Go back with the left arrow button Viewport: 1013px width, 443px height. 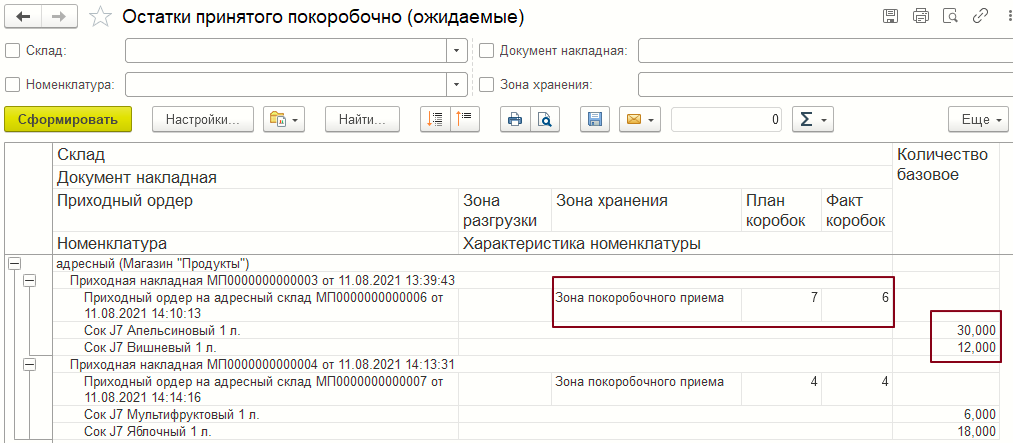point(23,17)
